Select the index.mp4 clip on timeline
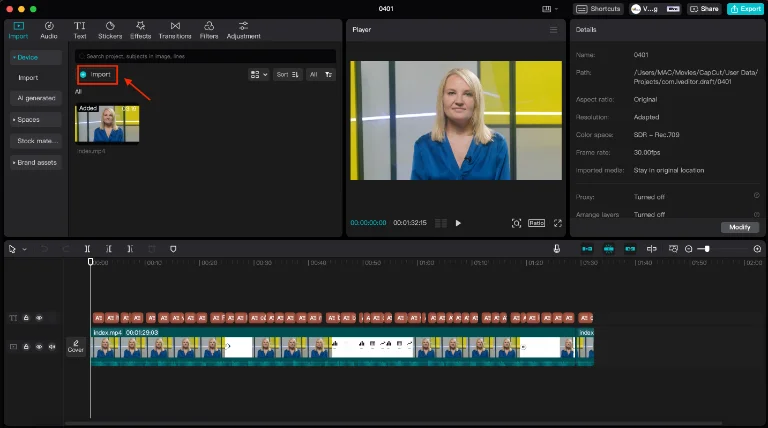The height and width of the screenshot is (428, 768). point(333,347)
